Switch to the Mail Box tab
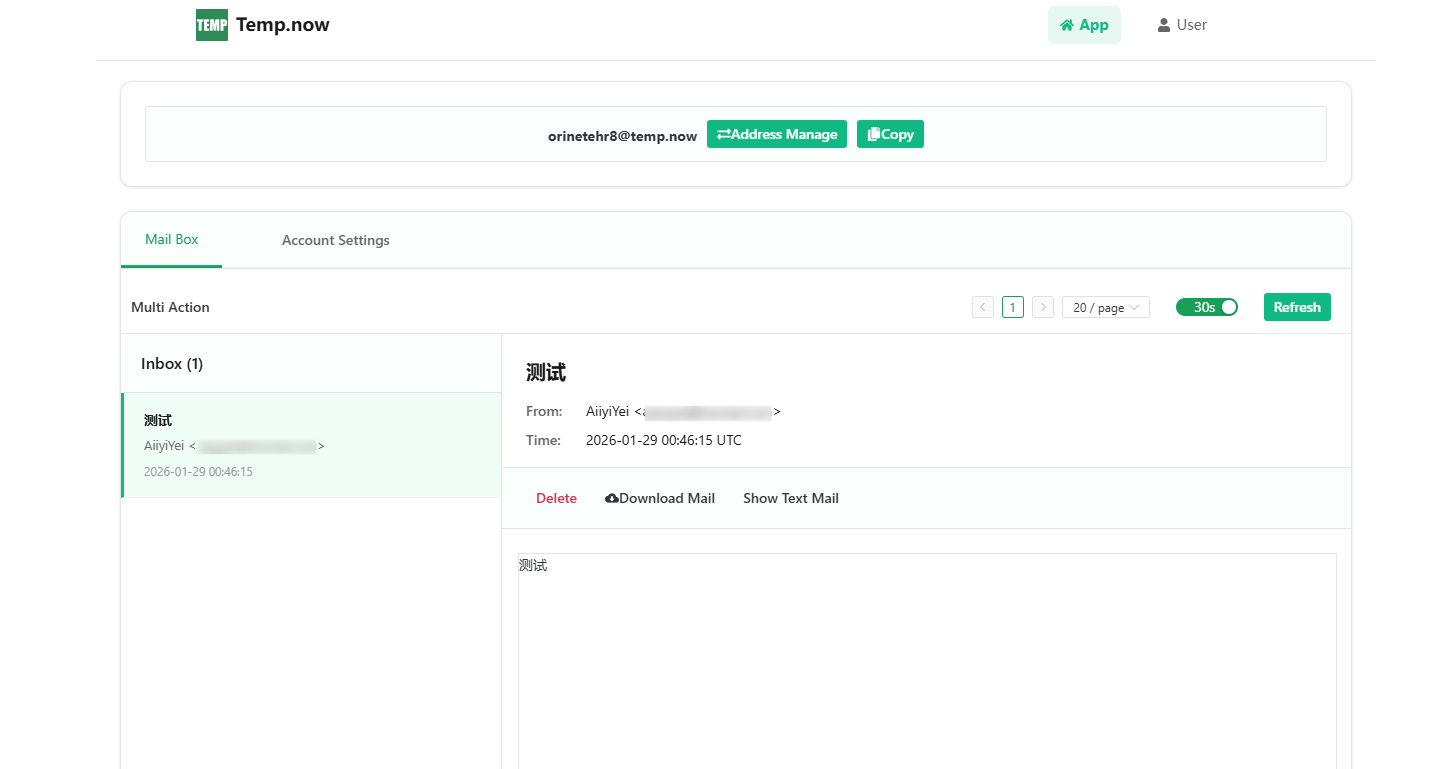 [x=172, y=240]
